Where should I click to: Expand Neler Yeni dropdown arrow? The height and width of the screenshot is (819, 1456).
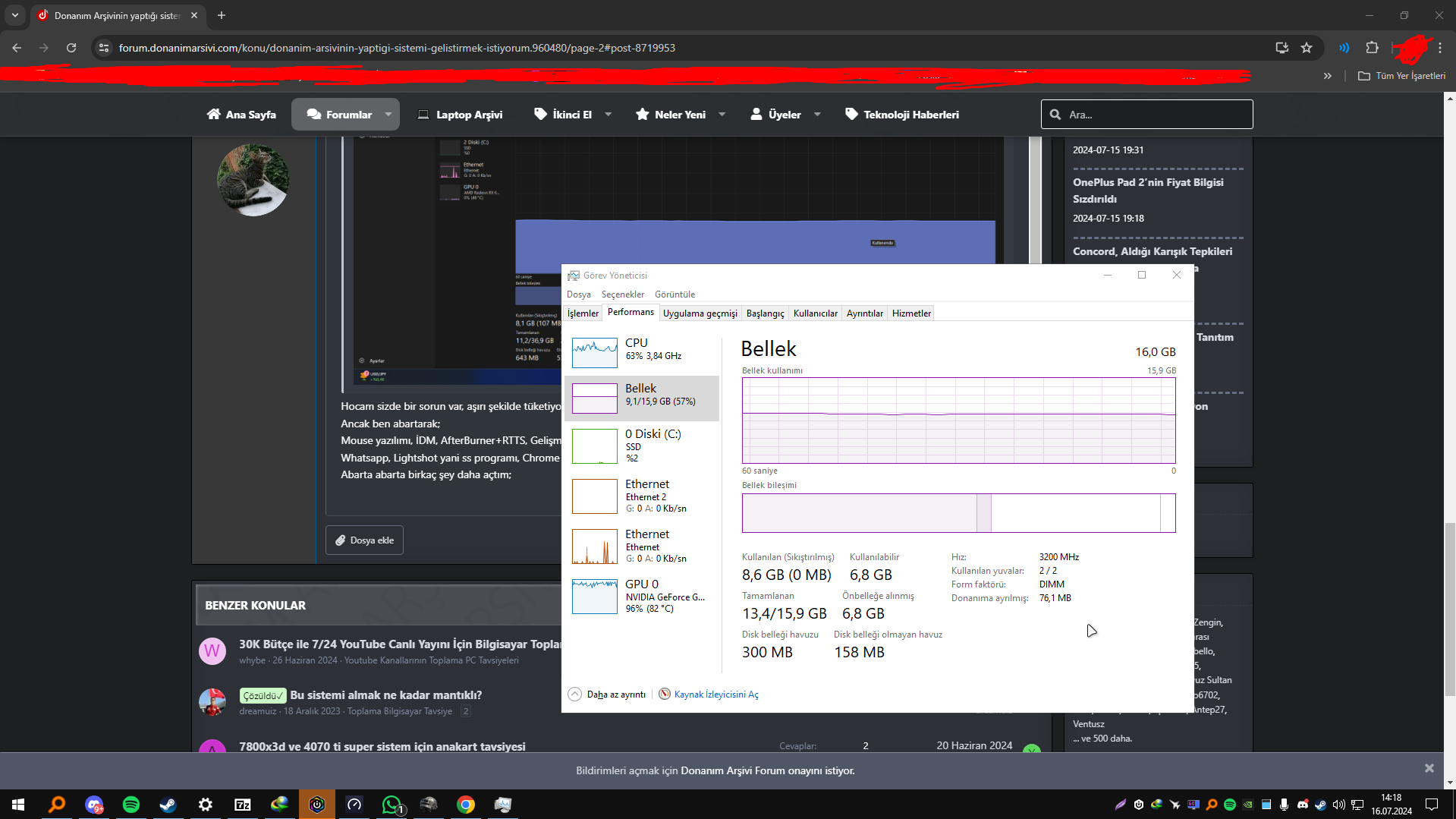(x=722, y=115)
